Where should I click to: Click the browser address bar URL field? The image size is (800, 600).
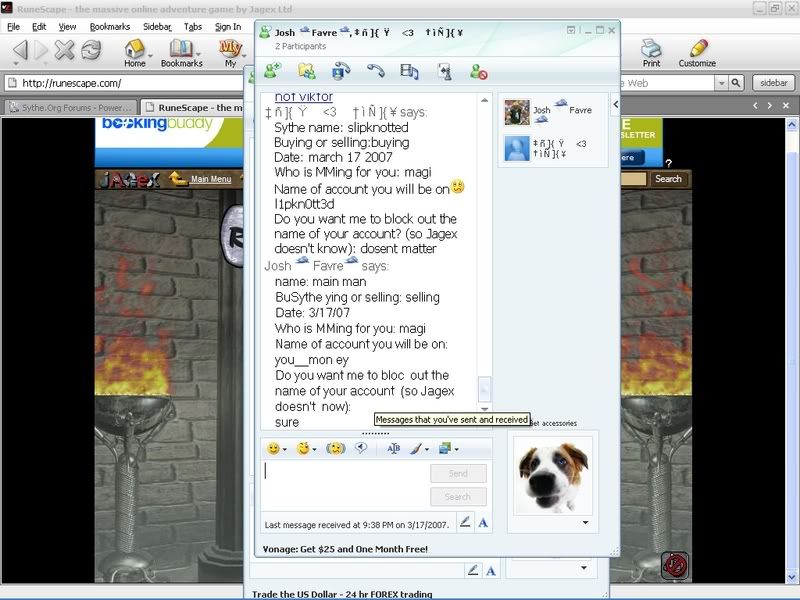click(x=125, y=83)
